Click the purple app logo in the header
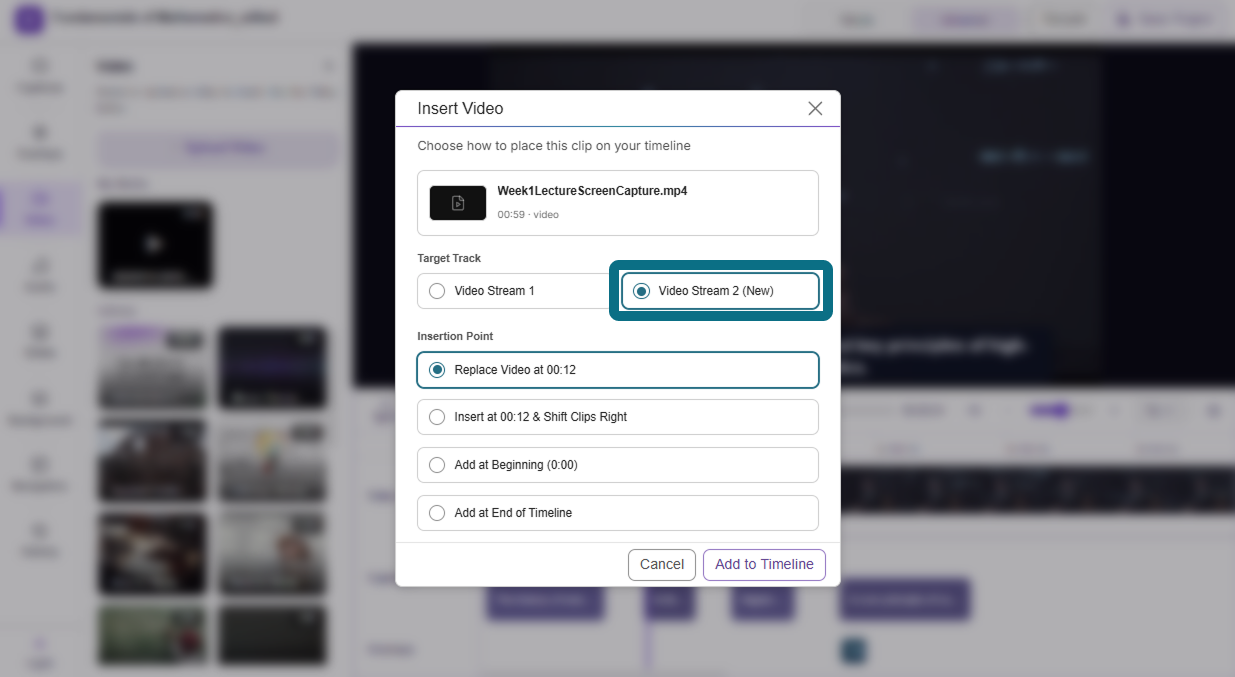This screenshot has width=1235, height=677. click(x=29, y=19)
